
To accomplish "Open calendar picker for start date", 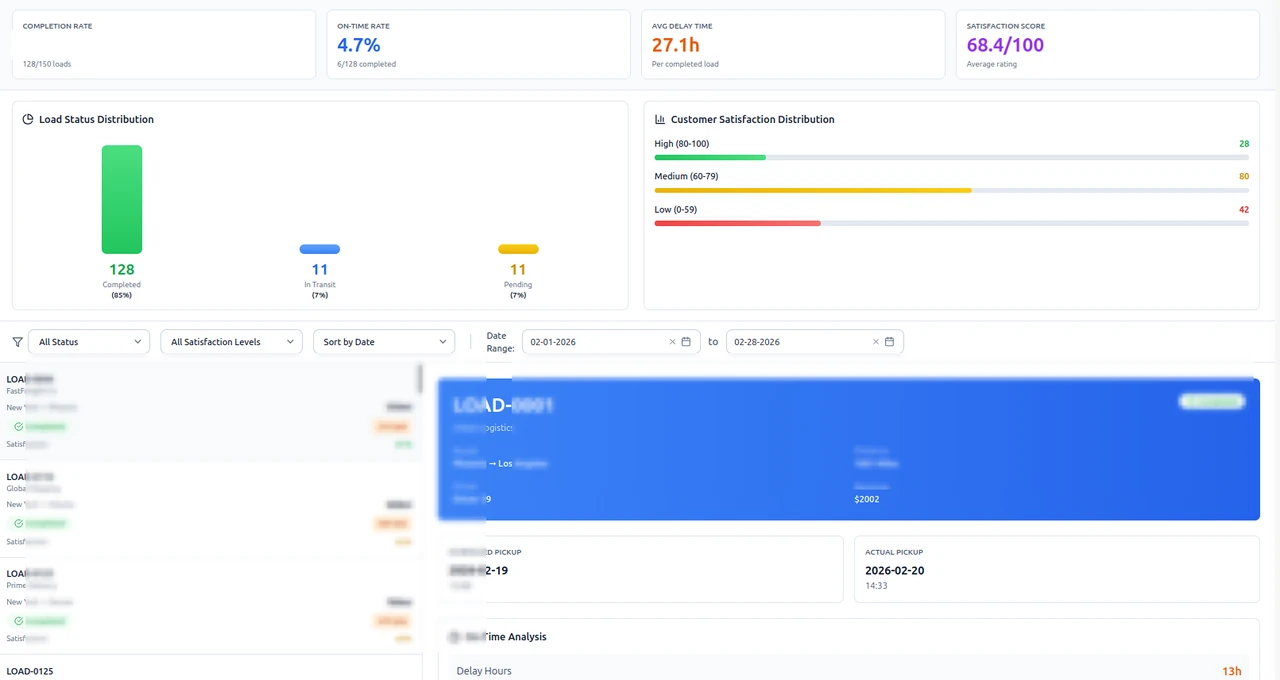I will point(686,342).
